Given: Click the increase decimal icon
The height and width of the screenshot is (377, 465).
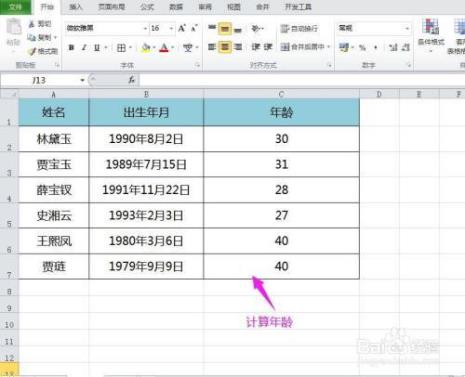Looking at the screenshot, I should [393, 48].
